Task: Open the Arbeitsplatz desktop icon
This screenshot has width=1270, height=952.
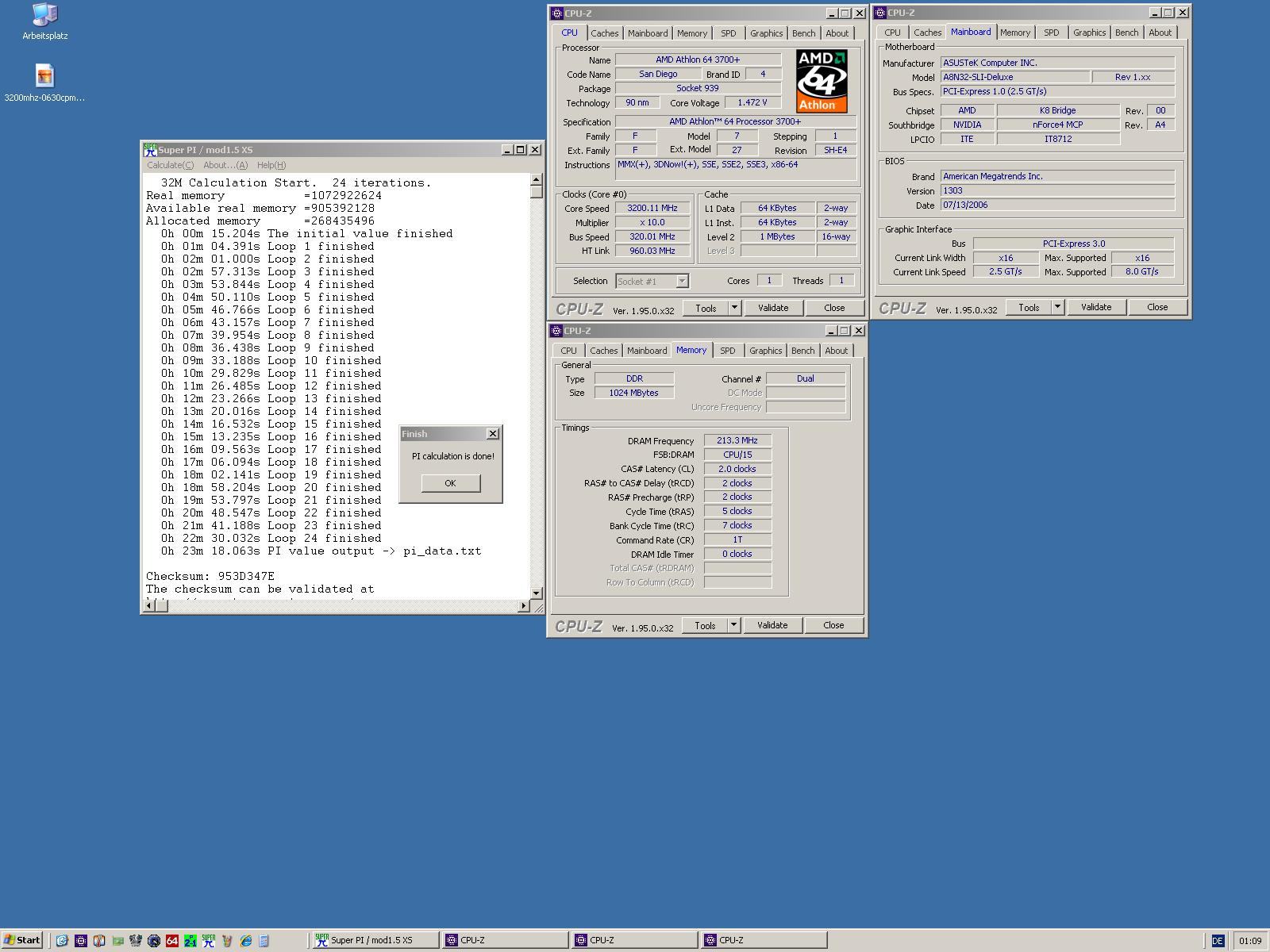Action: point(44,21)
